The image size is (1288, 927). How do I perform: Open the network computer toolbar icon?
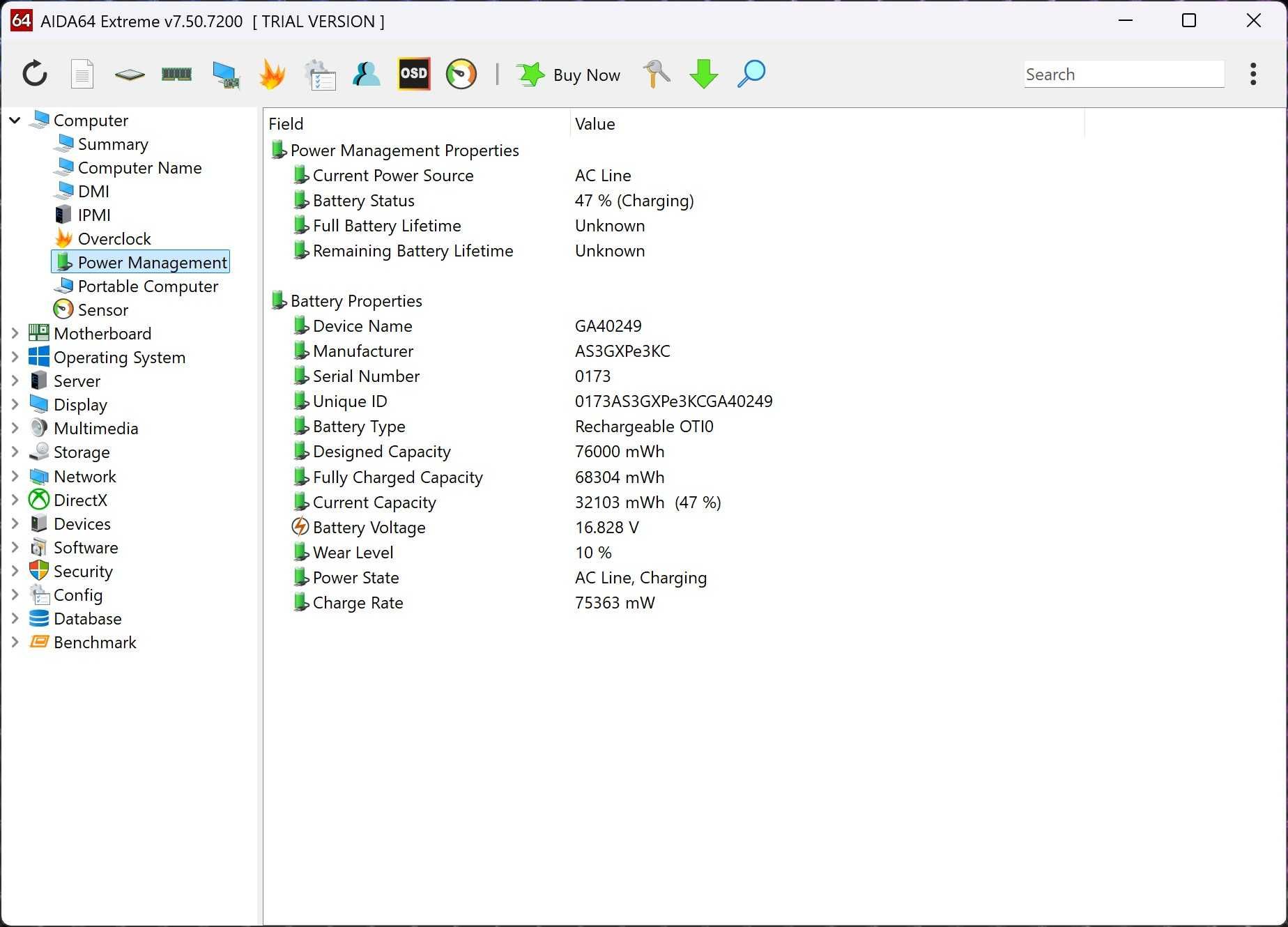pos(225,75)
